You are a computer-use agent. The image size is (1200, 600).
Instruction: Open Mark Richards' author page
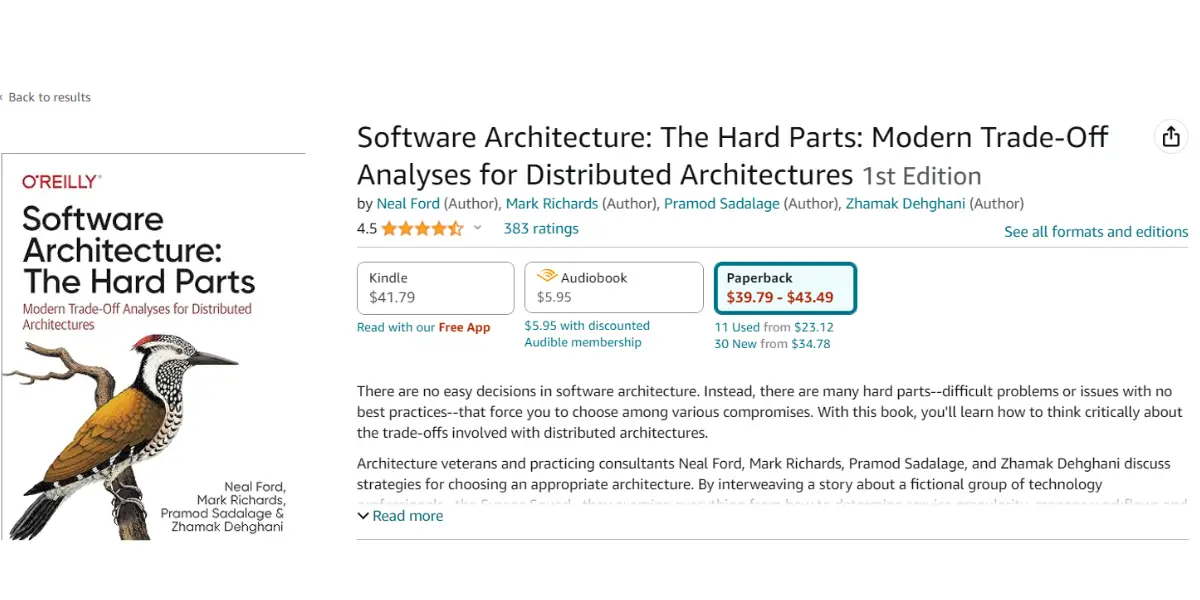point(552,203)
